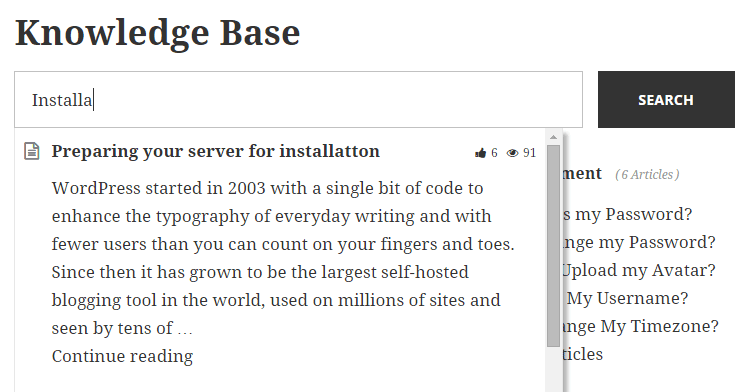Click the SEARCH button
The height and width of the screenshot is (392, 750).
(x=666, y=99)
